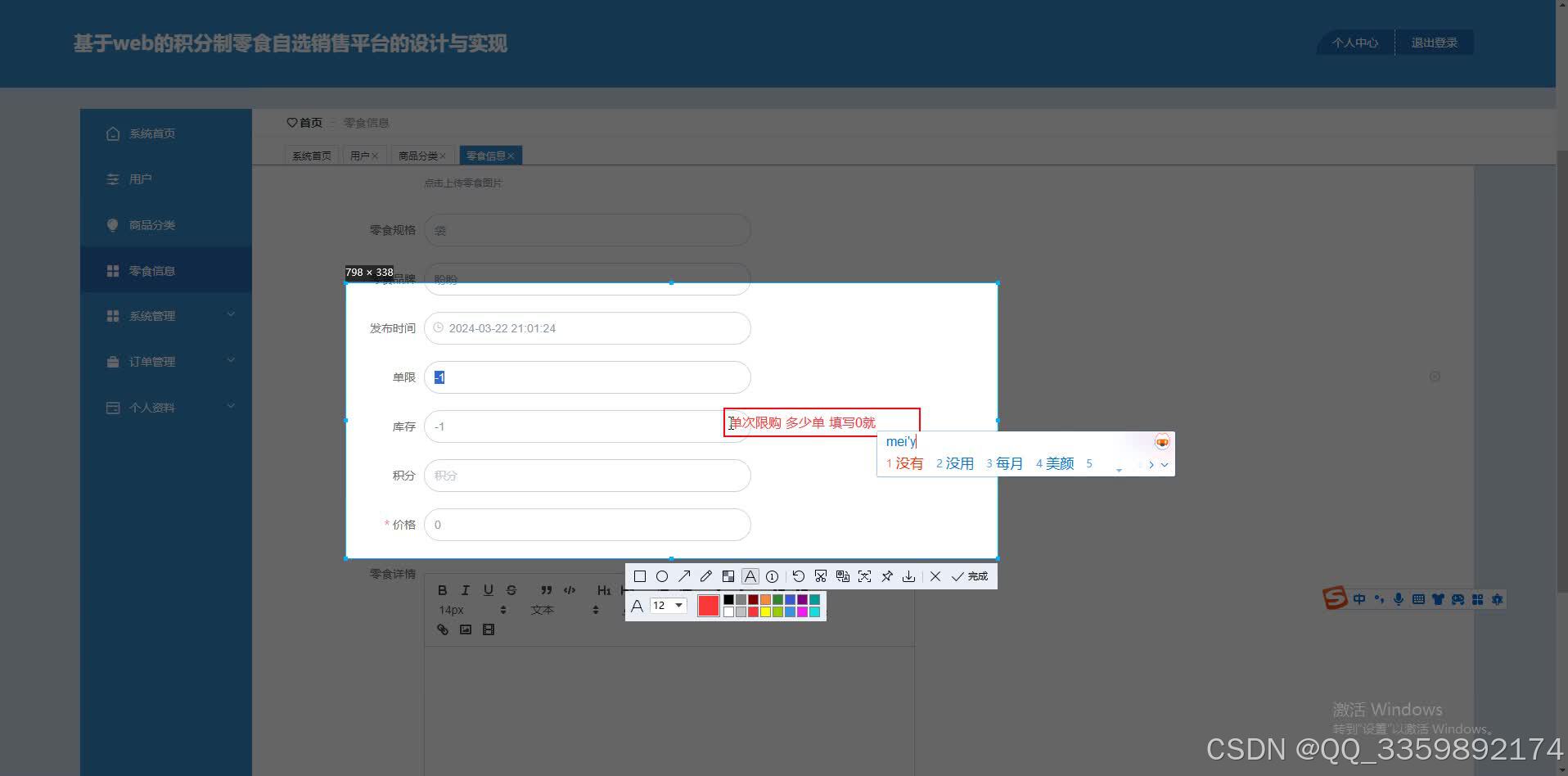
Task: Select the numbered marker tool
Action: [772, 576]
